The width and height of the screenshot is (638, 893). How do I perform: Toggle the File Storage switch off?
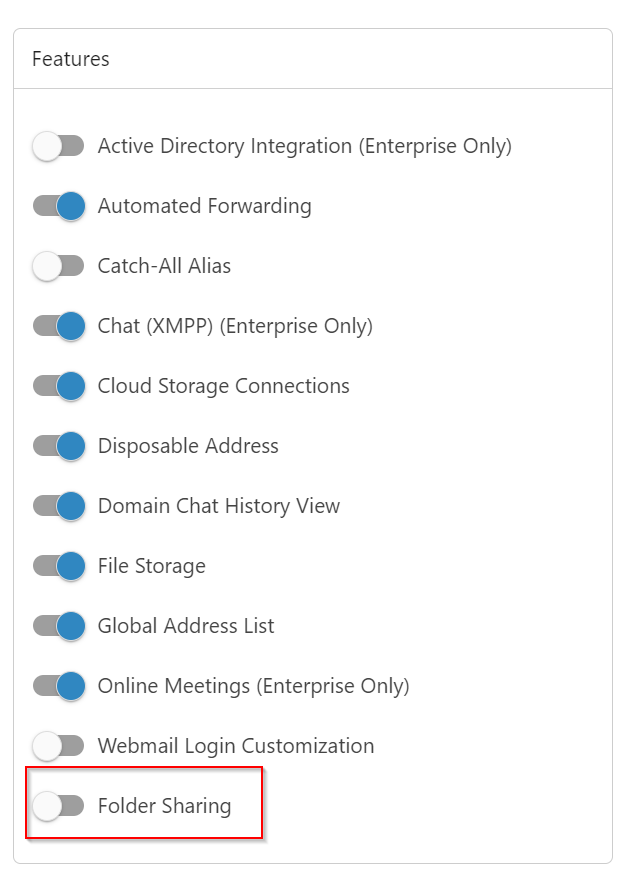click(58, 566)
